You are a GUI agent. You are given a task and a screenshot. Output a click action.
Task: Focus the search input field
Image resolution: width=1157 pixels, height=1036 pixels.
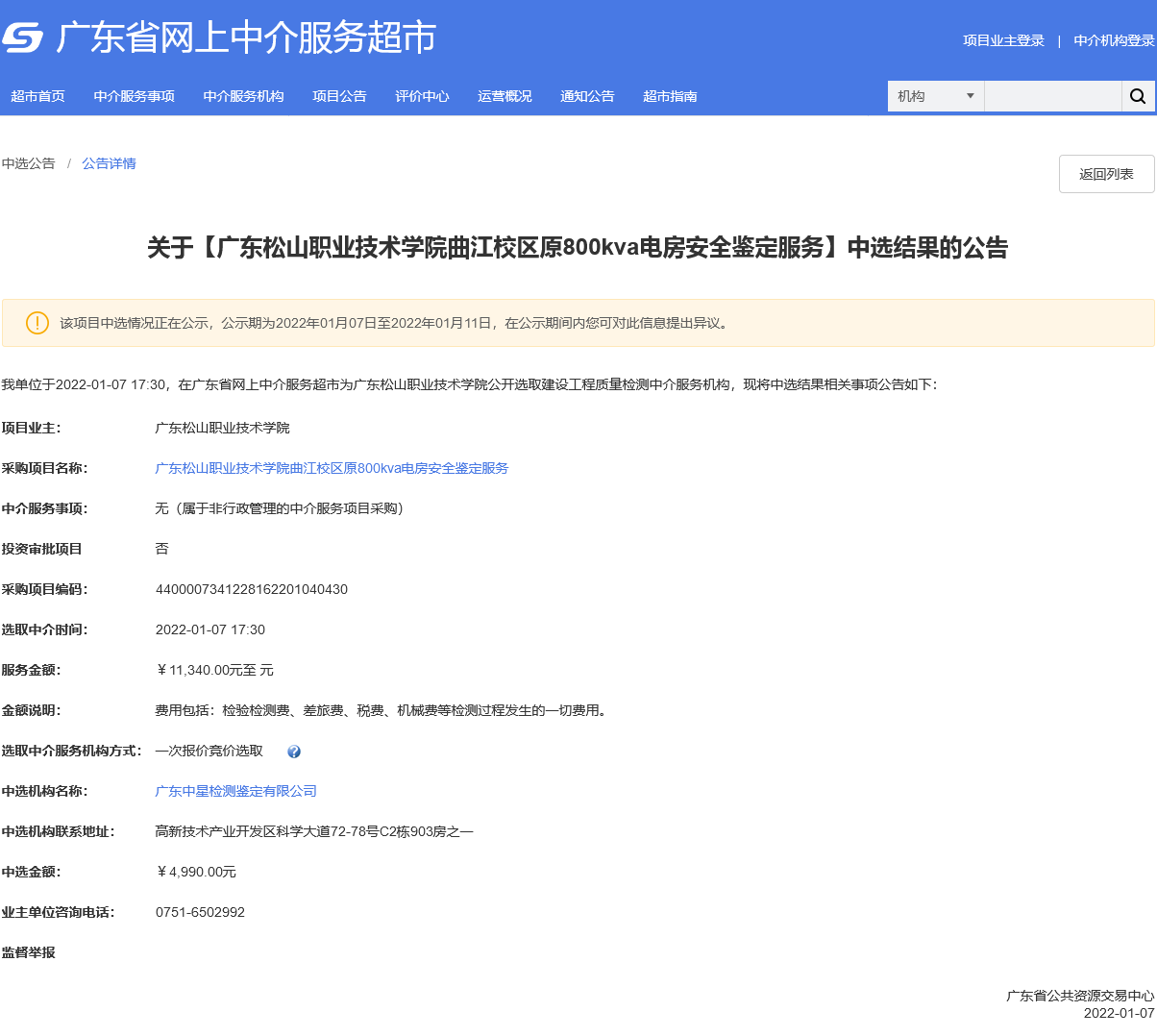point(1053,96)
